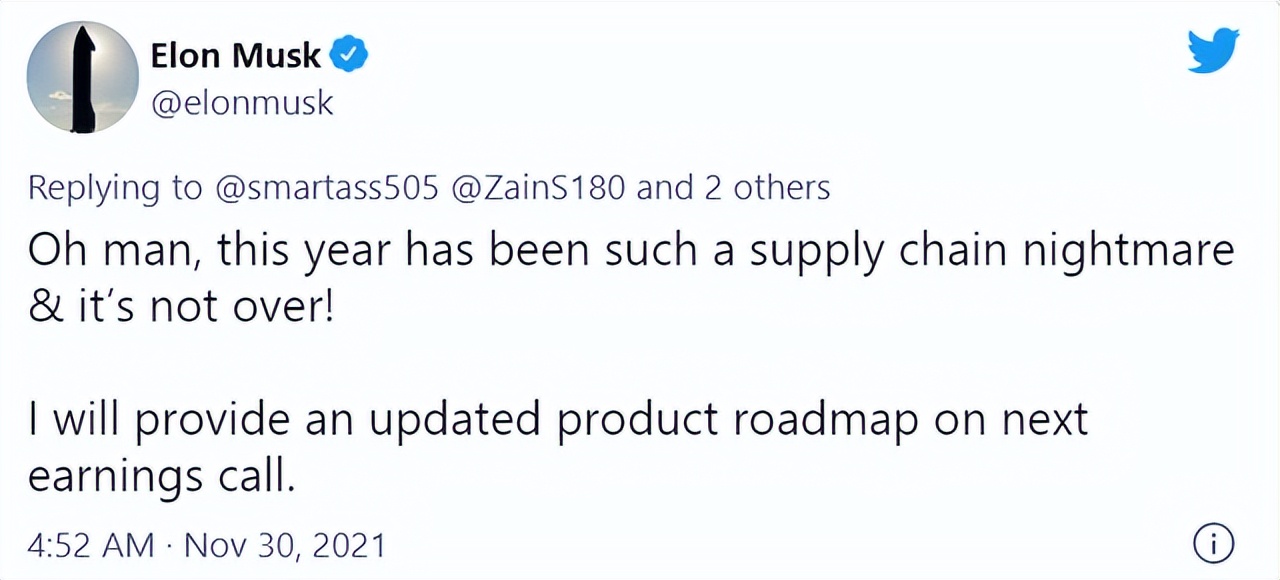Viewport: 1280px width, 580px height.
Task: Click the circular avatar showing the rocket
Action: pyautogui.click(x=85, y=75)
